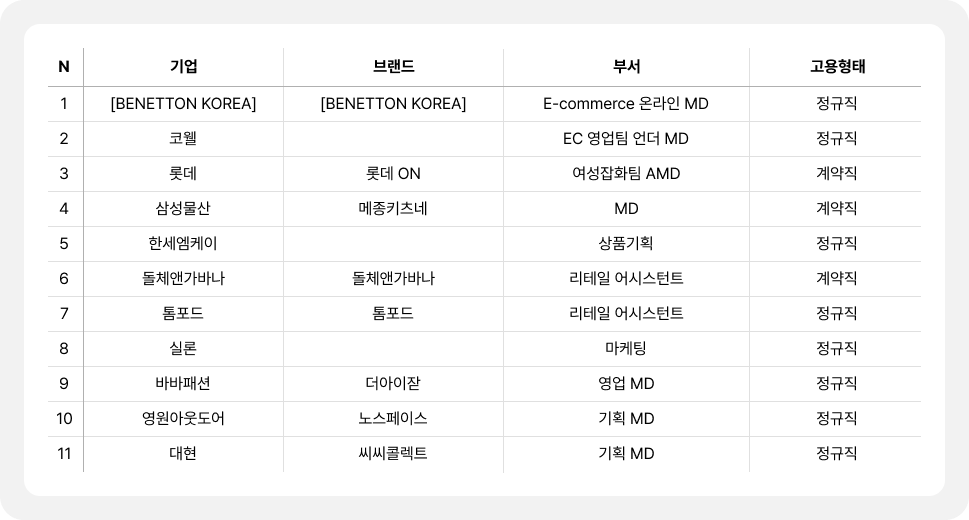Viewport: 969px width, 520px height.
Task: Select the 마케팅 department cell
Action: 626,348
